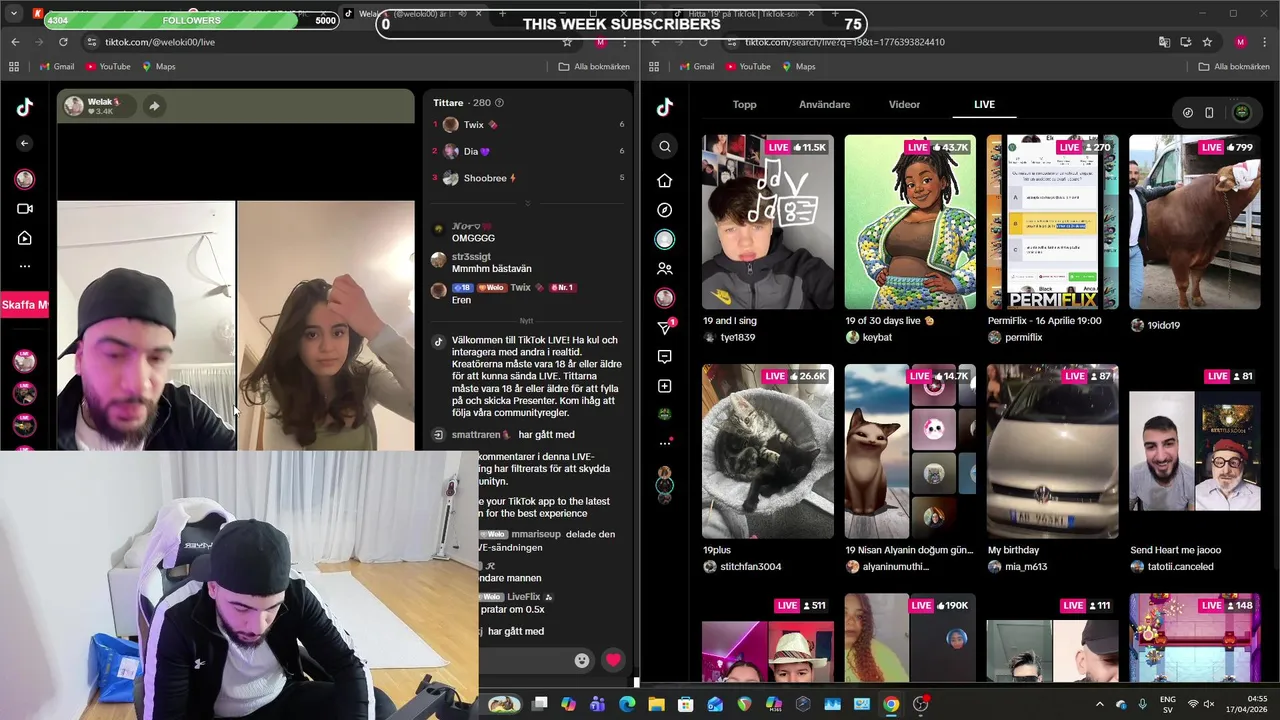Click share arrow next to Welak
The image size is (1280, 720).
click(x=154, y=106)
